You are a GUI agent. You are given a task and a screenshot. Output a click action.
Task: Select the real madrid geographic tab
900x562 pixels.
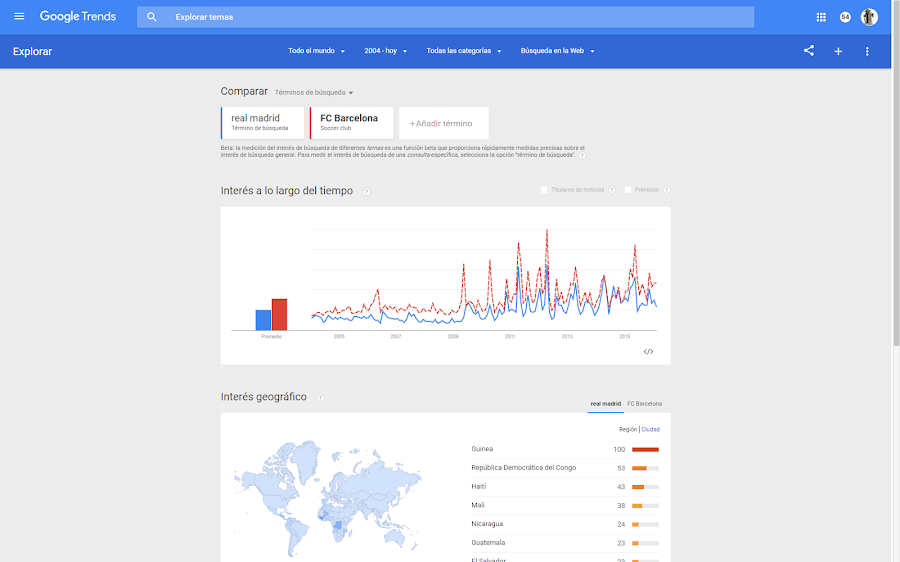click(x=605, y=404)
